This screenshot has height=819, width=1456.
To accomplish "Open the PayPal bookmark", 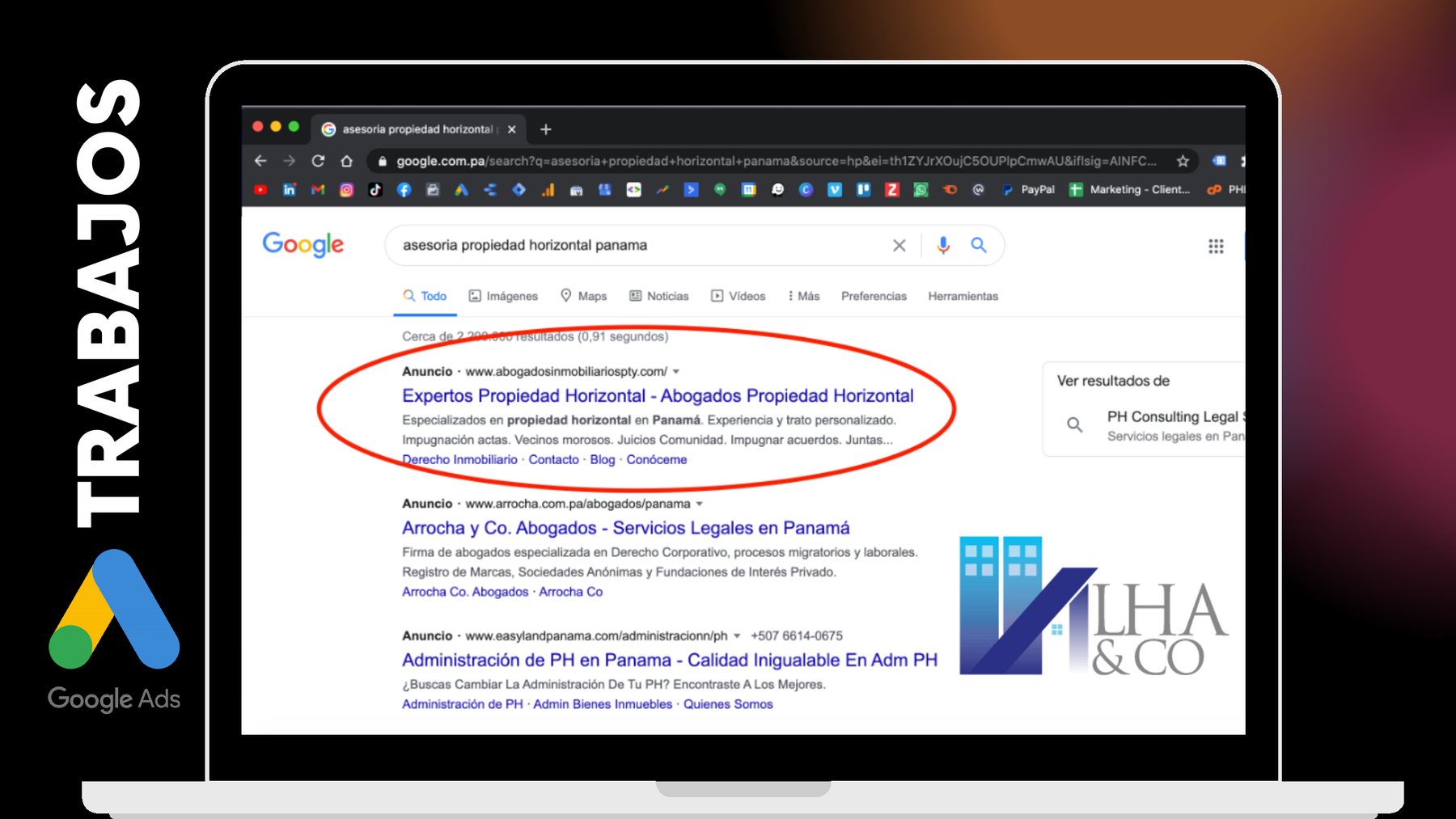I will click(1028, 190).
